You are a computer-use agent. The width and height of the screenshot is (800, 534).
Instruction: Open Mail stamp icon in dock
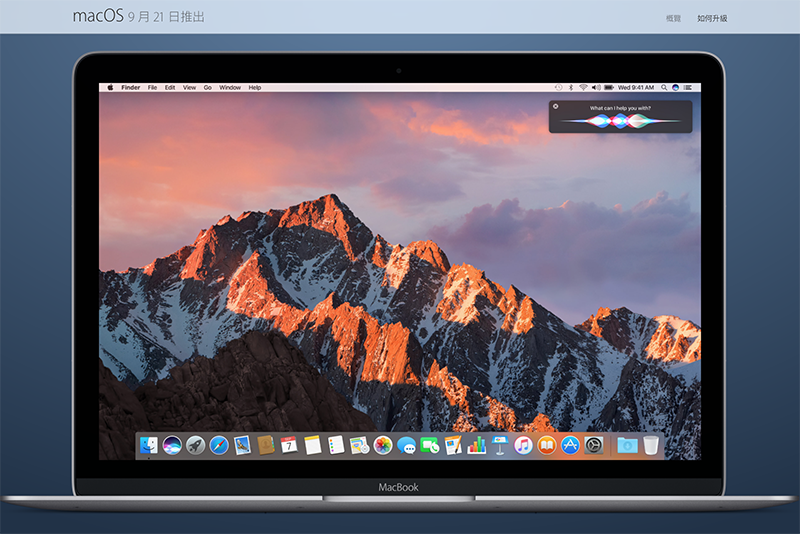(x=242, y=445)
